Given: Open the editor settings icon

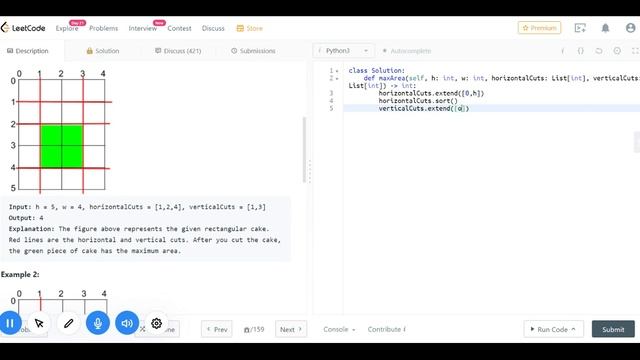Looking at the screenshot, I should (617, 51).
